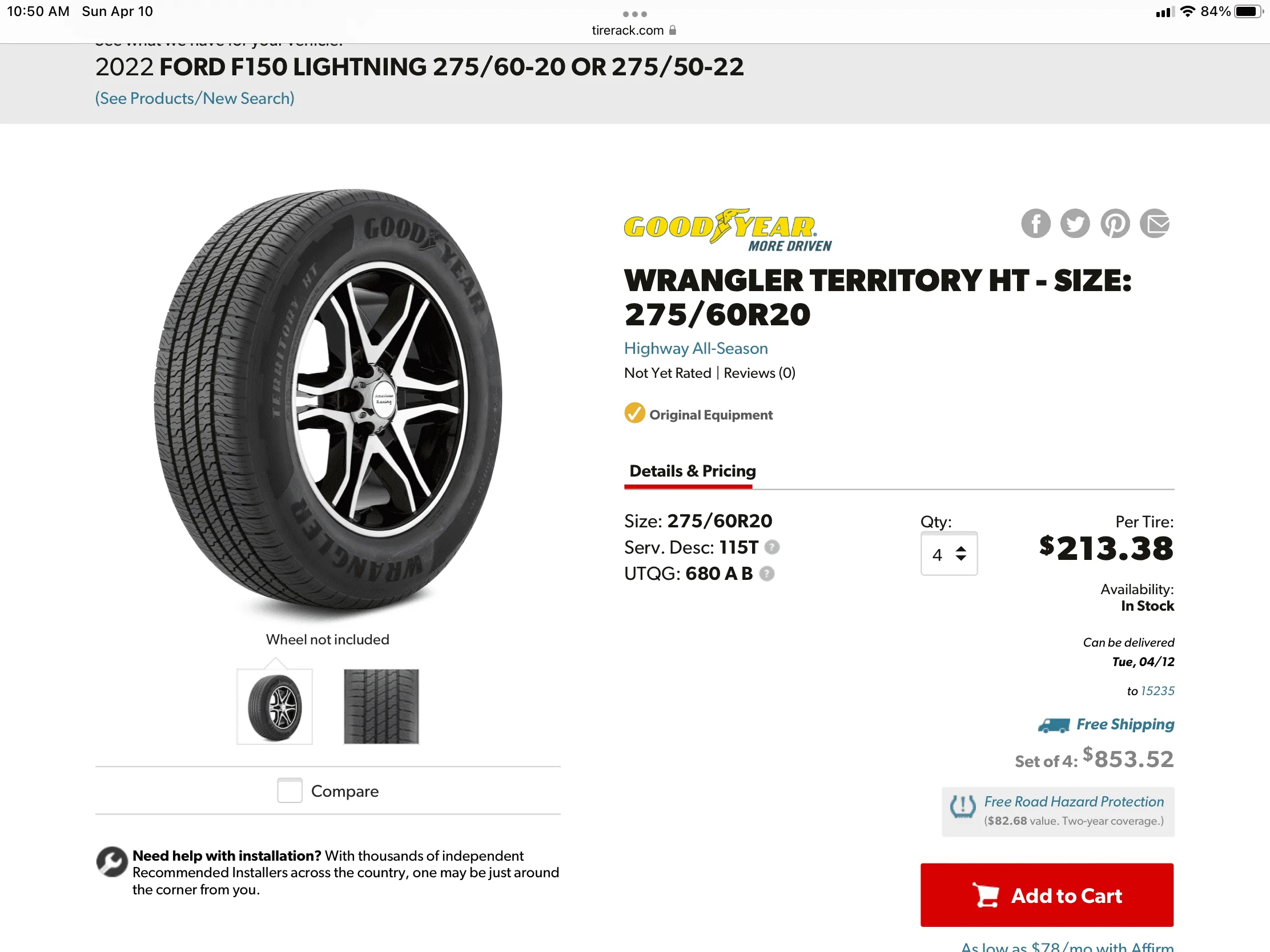Image resolution: width=1270 pixels, height=952 pixels.
Task: Click the Add to Cart button
Action: tap(1047, 895)
